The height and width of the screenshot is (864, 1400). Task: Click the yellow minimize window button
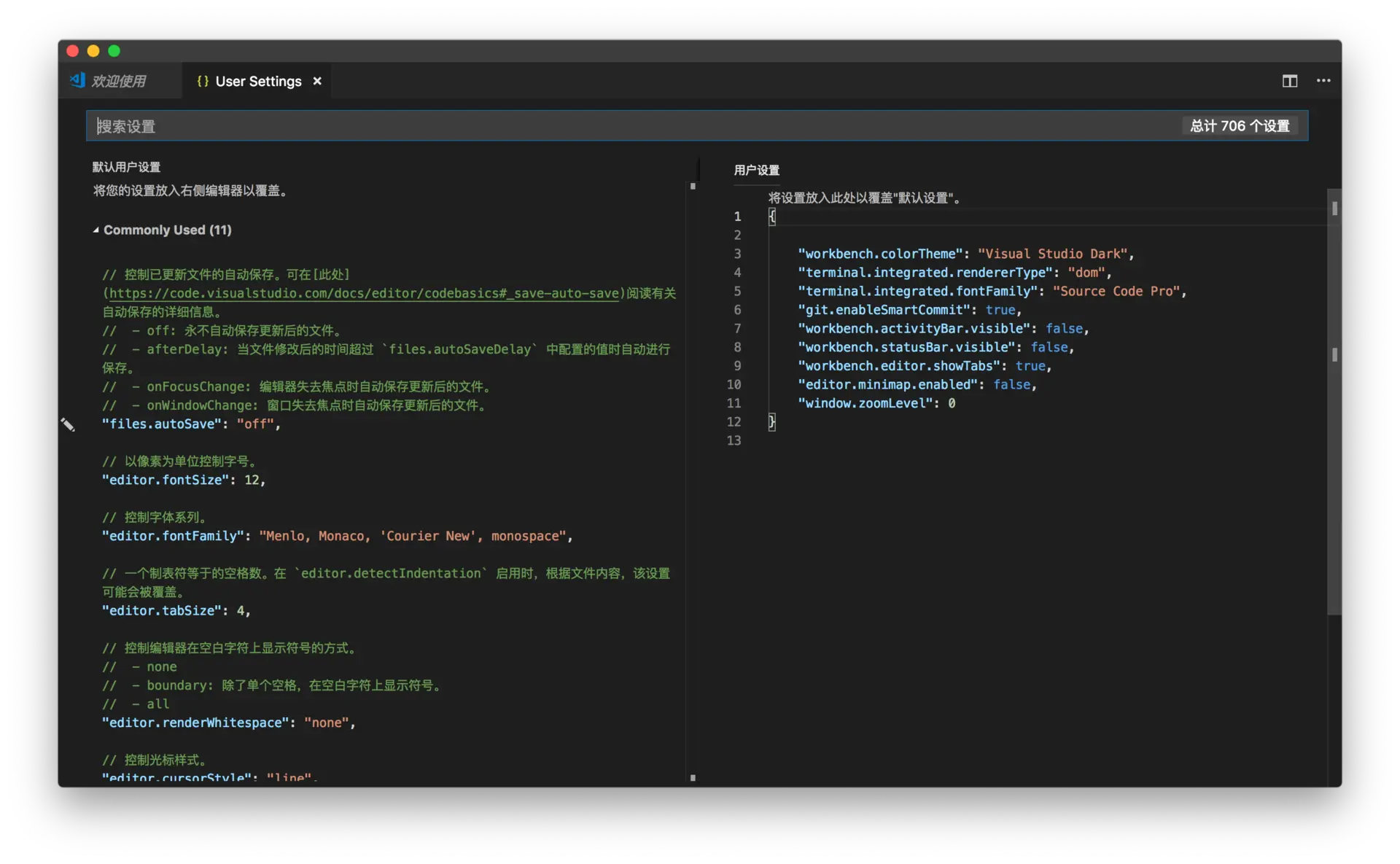93,50
